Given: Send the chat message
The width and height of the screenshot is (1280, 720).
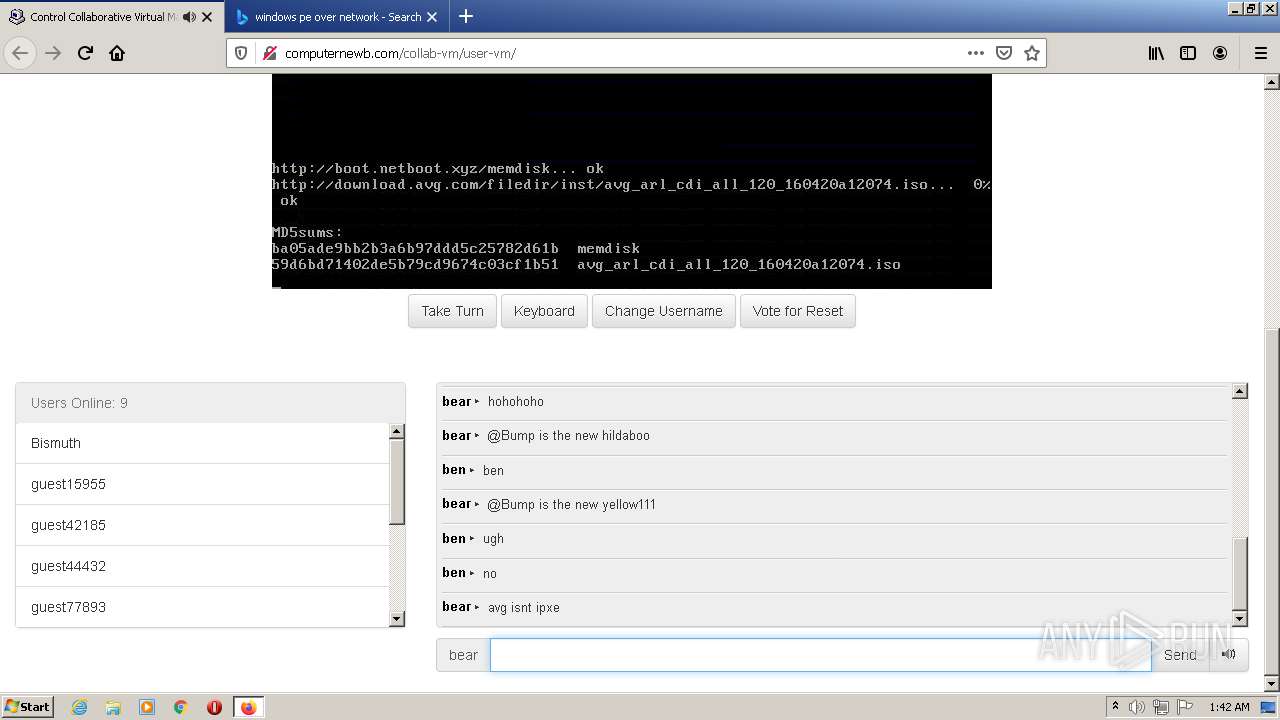Looking at the screenshot, I should pos(1180,655).
